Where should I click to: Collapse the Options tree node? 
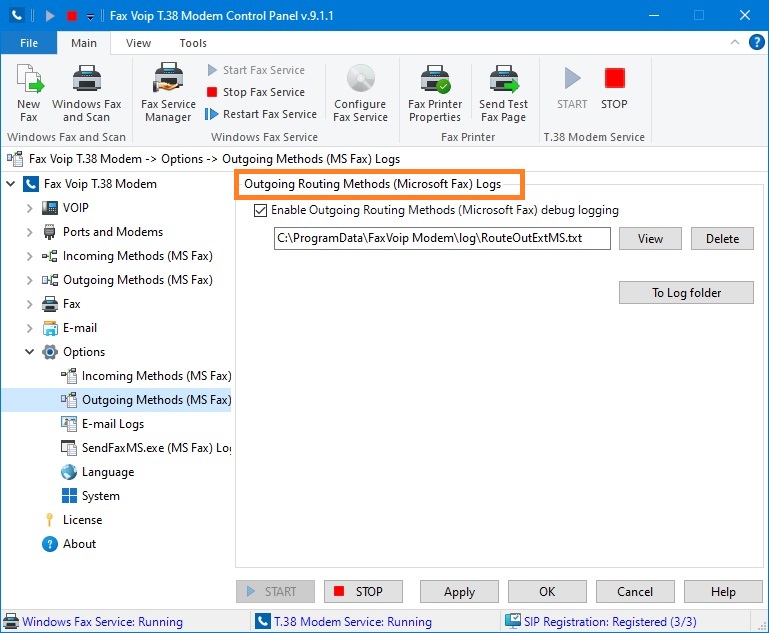point(29,352)
